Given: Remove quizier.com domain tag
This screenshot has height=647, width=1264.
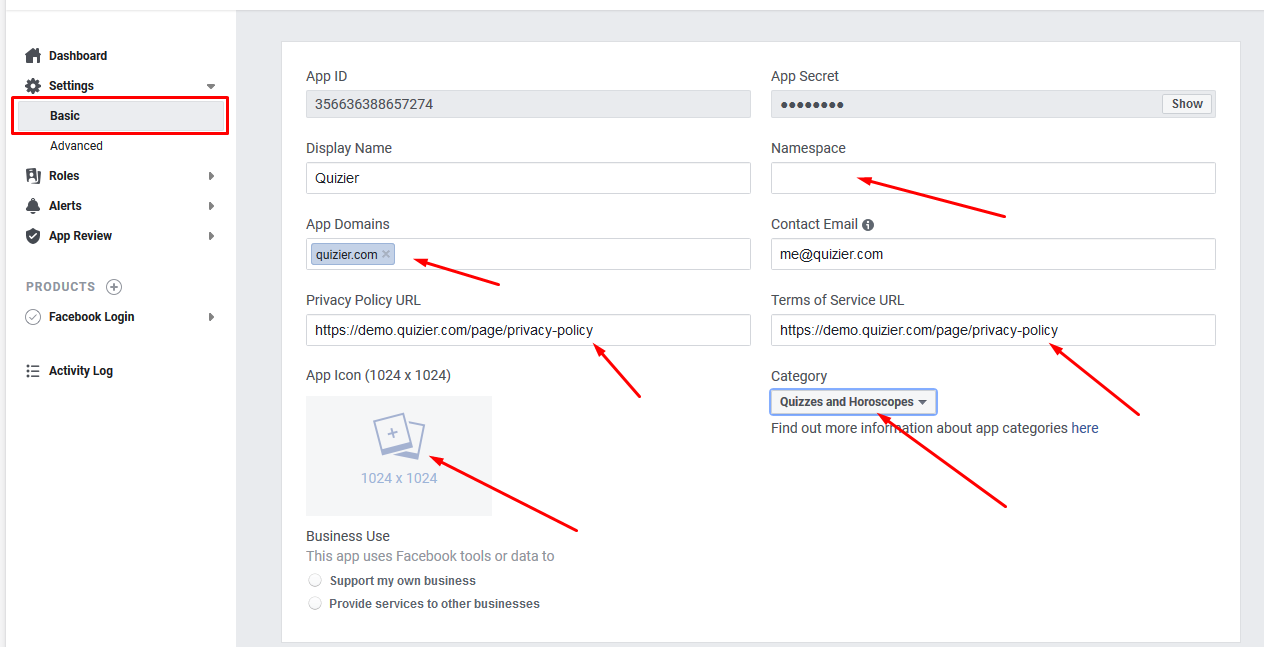Looking at the screenshot, I should coord(386,254).
